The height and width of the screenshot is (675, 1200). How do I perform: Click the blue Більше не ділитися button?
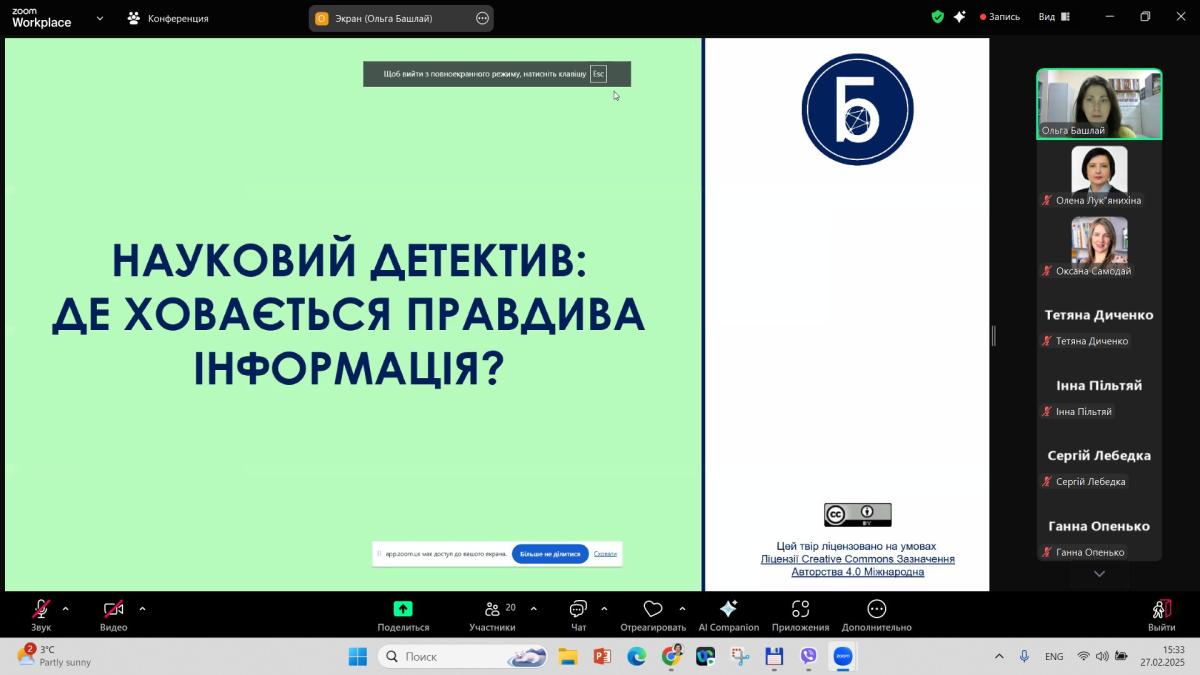(550, 554)
